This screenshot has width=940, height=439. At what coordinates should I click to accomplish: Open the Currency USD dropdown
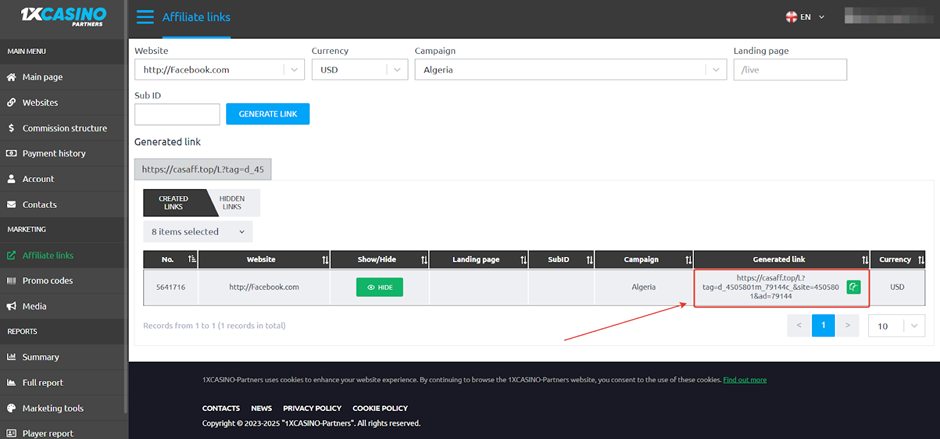[397, 70]
